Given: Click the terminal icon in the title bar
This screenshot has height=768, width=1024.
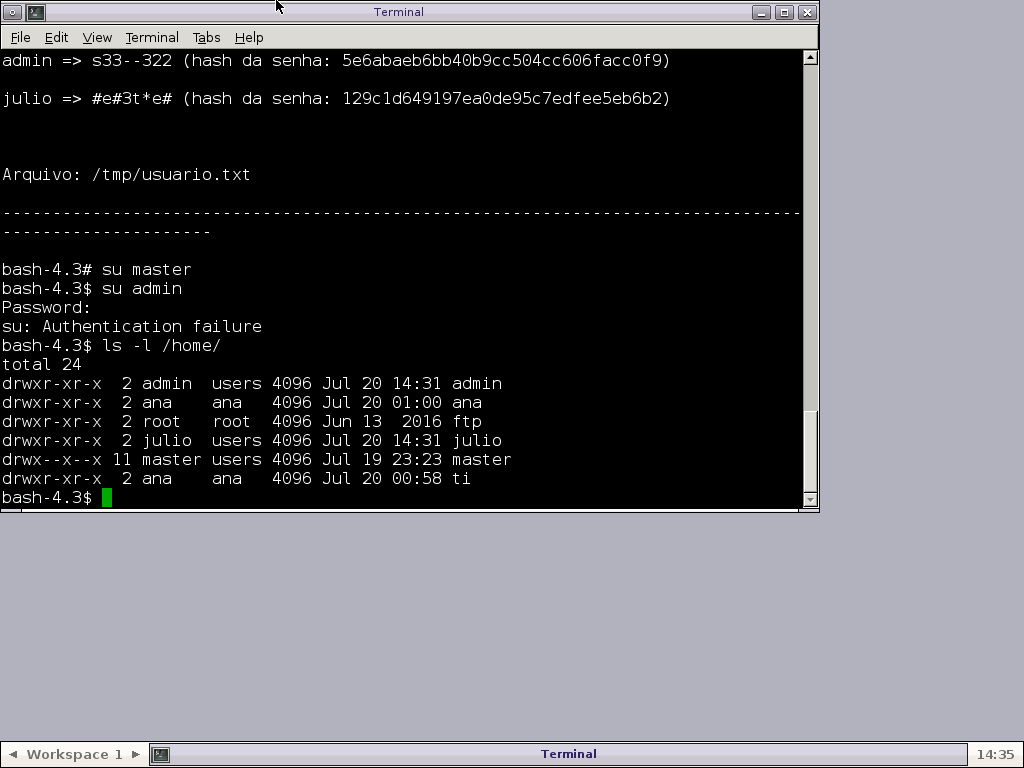Looking at the screenshot, I should [35, 12].
